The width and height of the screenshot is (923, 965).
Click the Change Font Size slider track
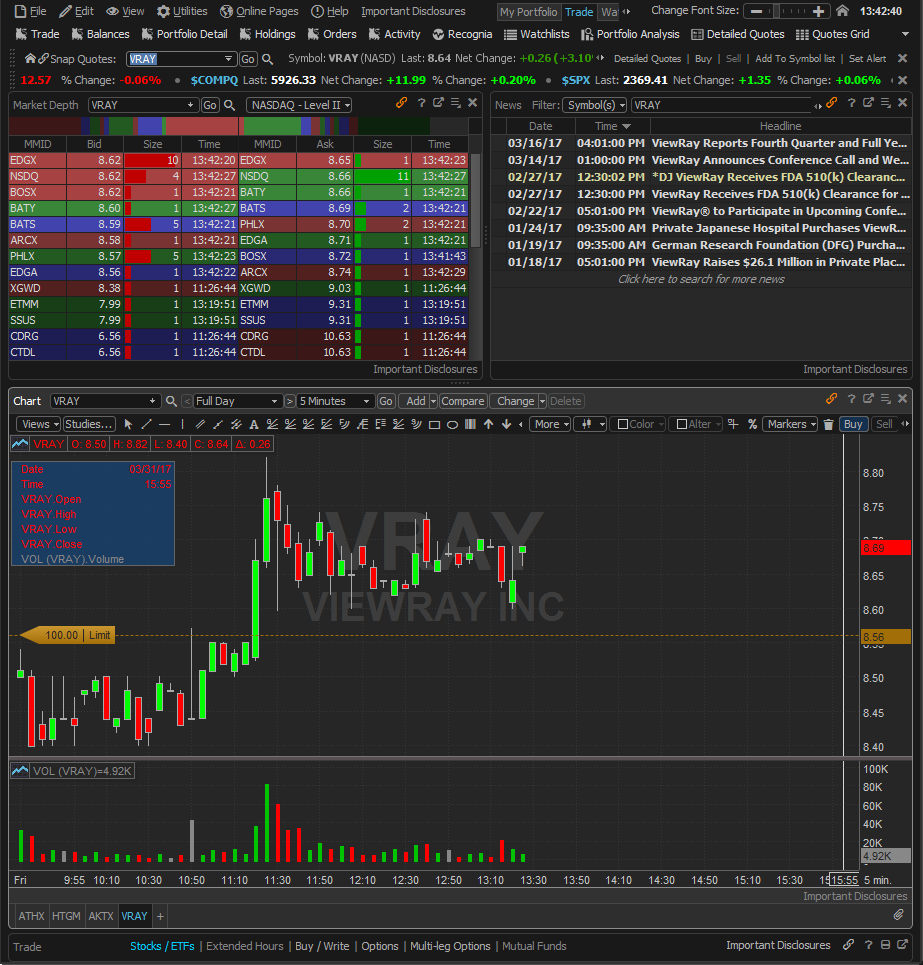point(788,11)
